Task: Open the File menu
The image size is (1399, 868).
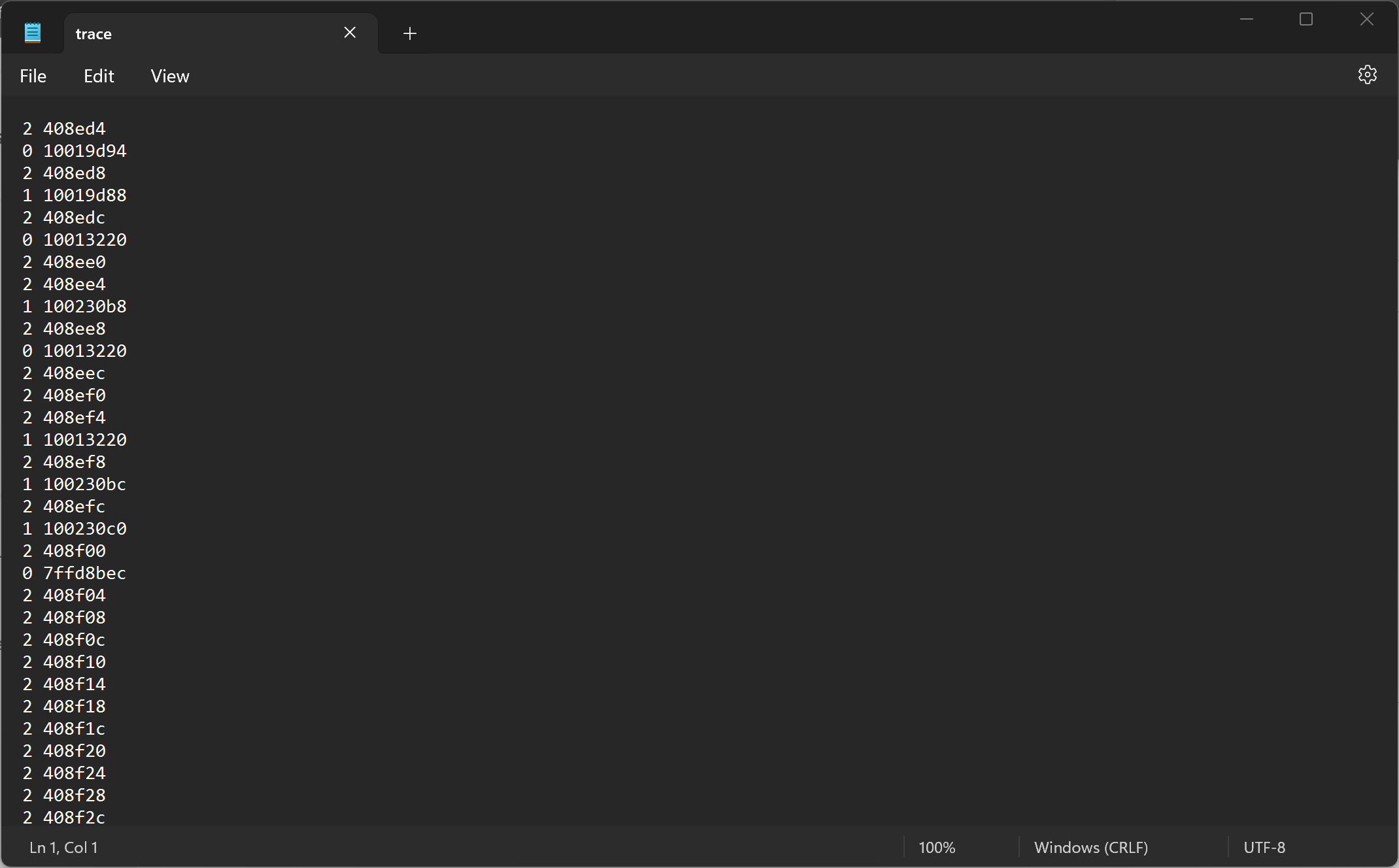Action: click(33, 76)
